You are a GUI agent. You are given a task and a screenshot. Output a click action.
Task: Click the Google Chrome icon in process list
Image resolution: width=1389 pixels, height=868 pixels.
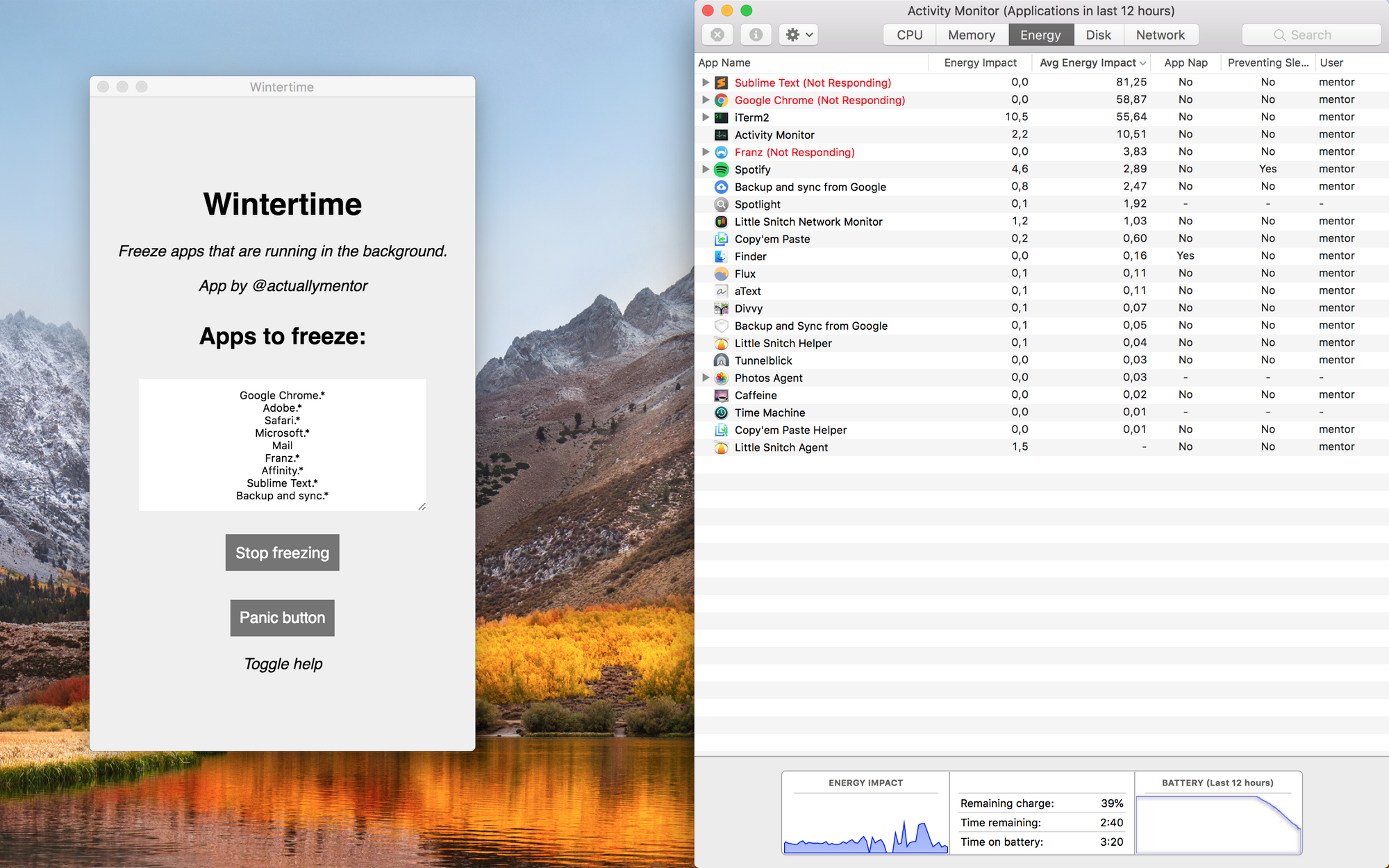722,100
